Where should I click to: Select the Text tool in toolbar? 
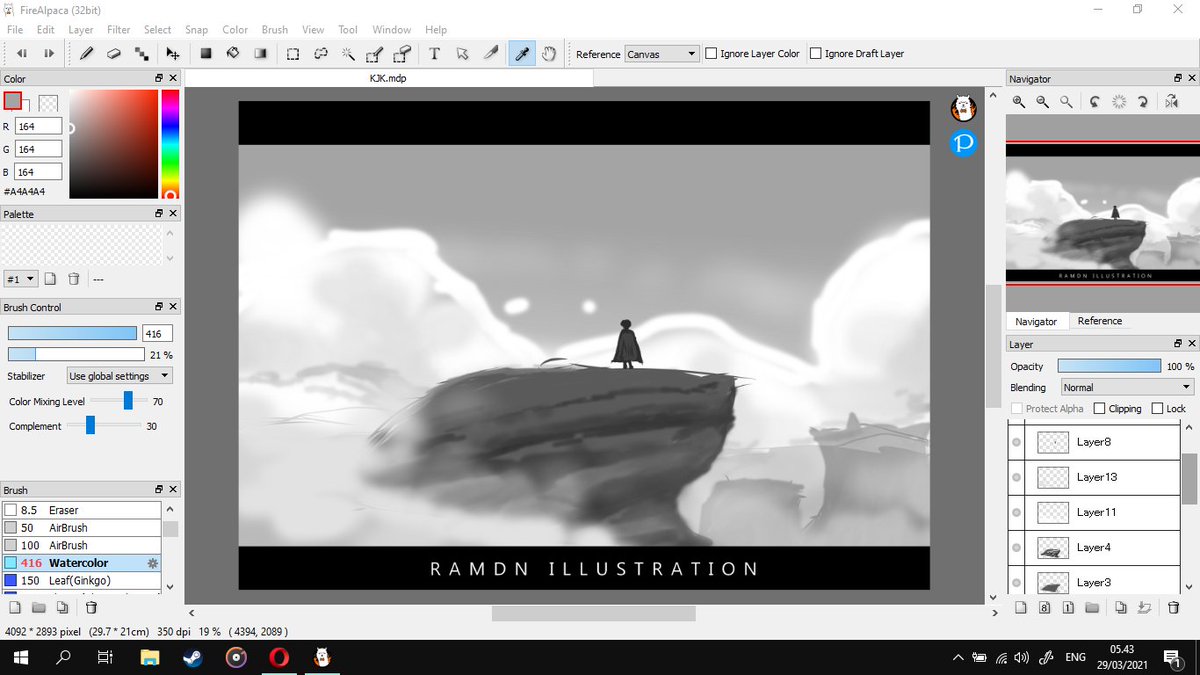[435, 54]
